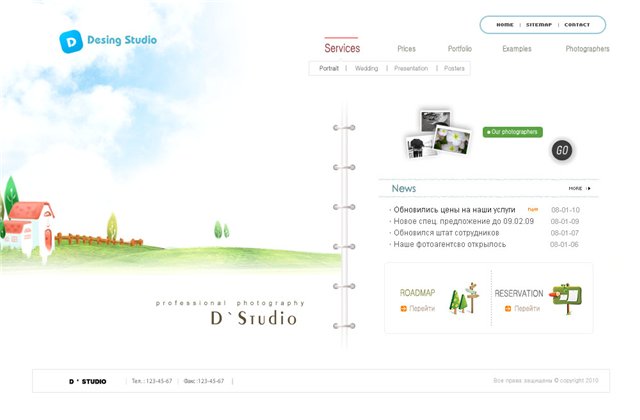Click date 08-01-07

(564, 233)
